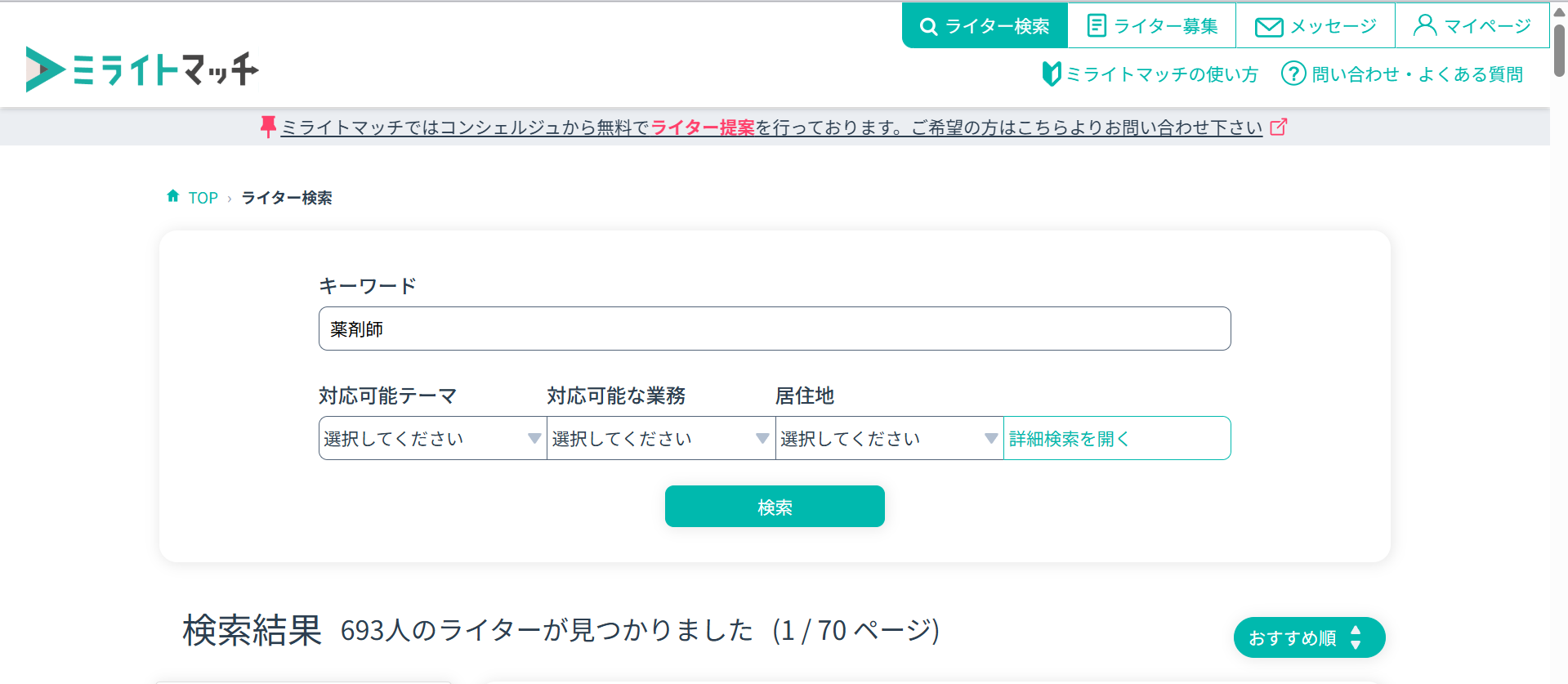Screen dimensions: 1568x684
Task: Click the person icon for マイページ
Action: [x=1424, y=25]
